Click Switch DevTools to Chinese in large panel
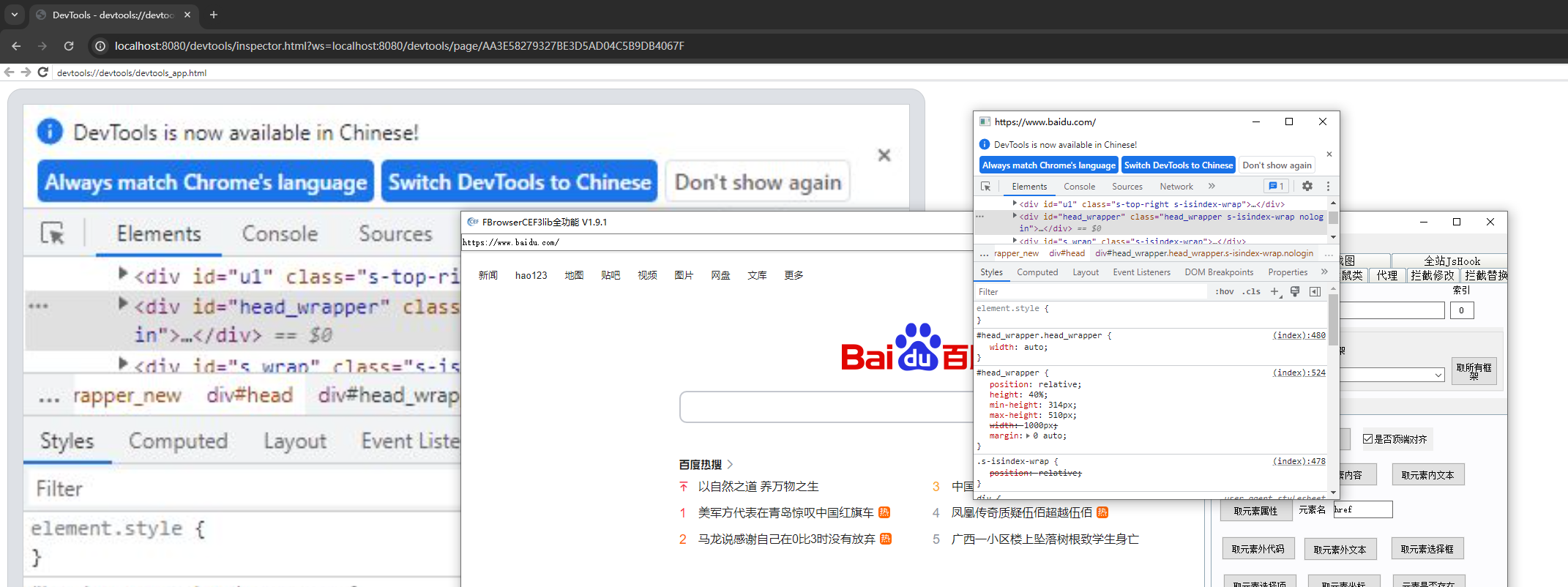This screenshot has height=587, width=1568. [520, 182]
